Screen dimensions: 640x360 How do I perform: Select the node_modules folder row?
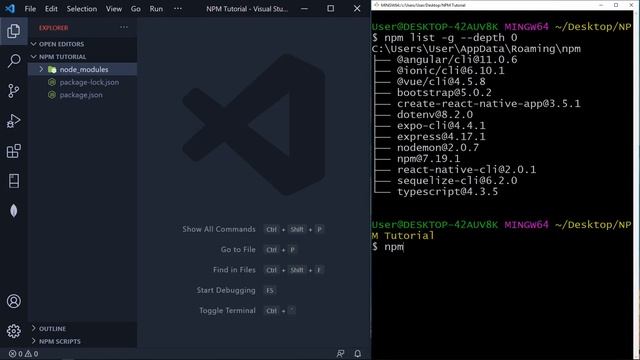coord(82,69)
